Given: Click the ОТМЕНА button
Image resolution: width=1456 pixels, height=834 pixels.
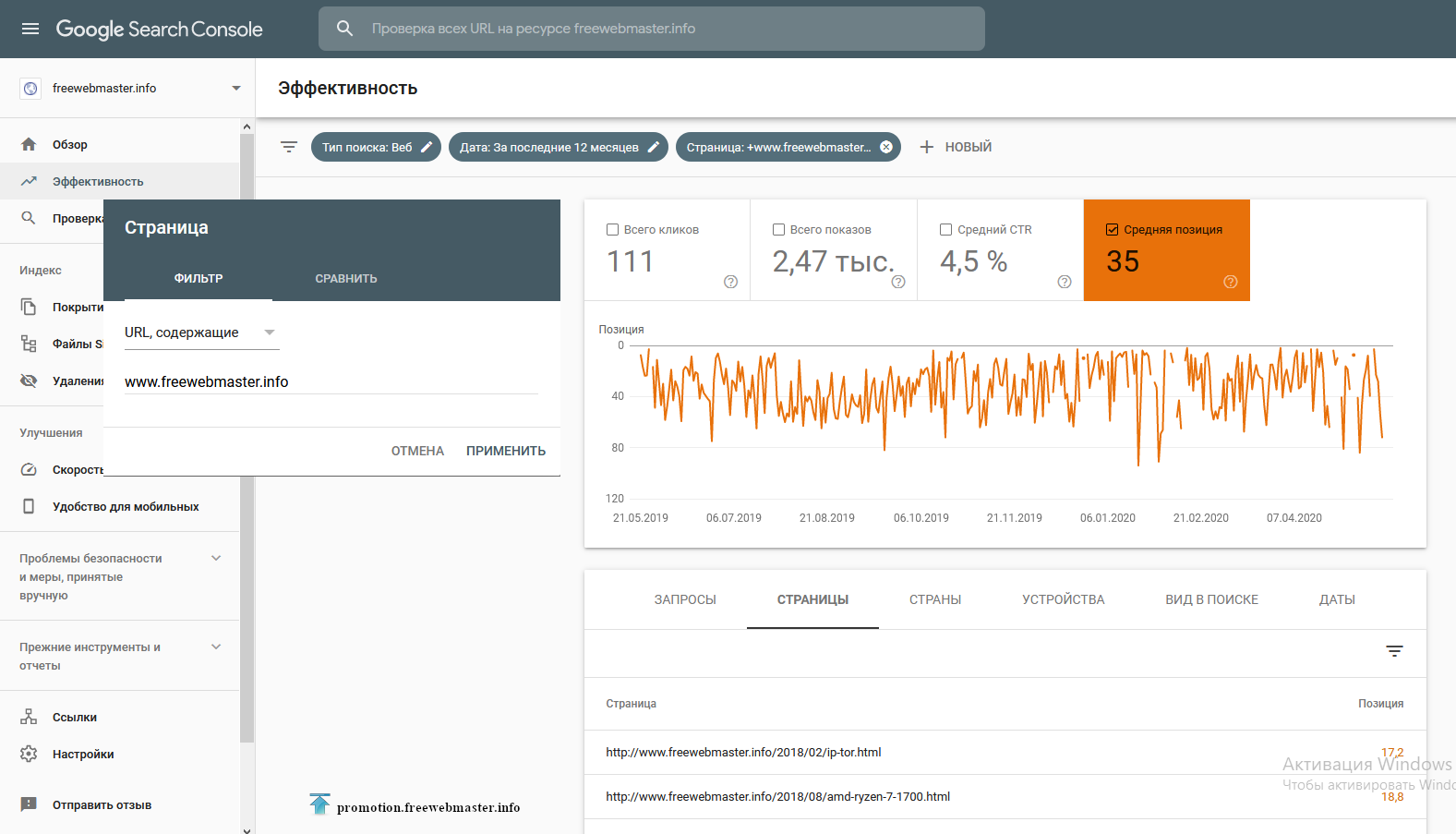Looking at the screenshot, I should [x=417, y=451].
